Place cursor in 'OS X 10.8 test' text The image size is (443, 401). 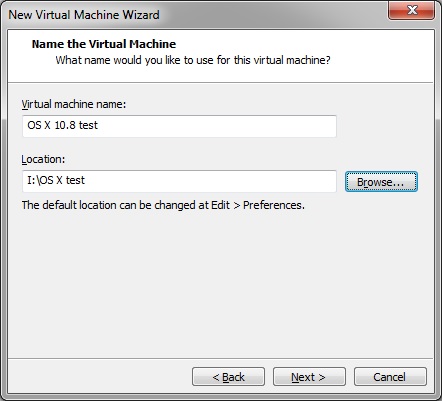(x=63, y=125)
